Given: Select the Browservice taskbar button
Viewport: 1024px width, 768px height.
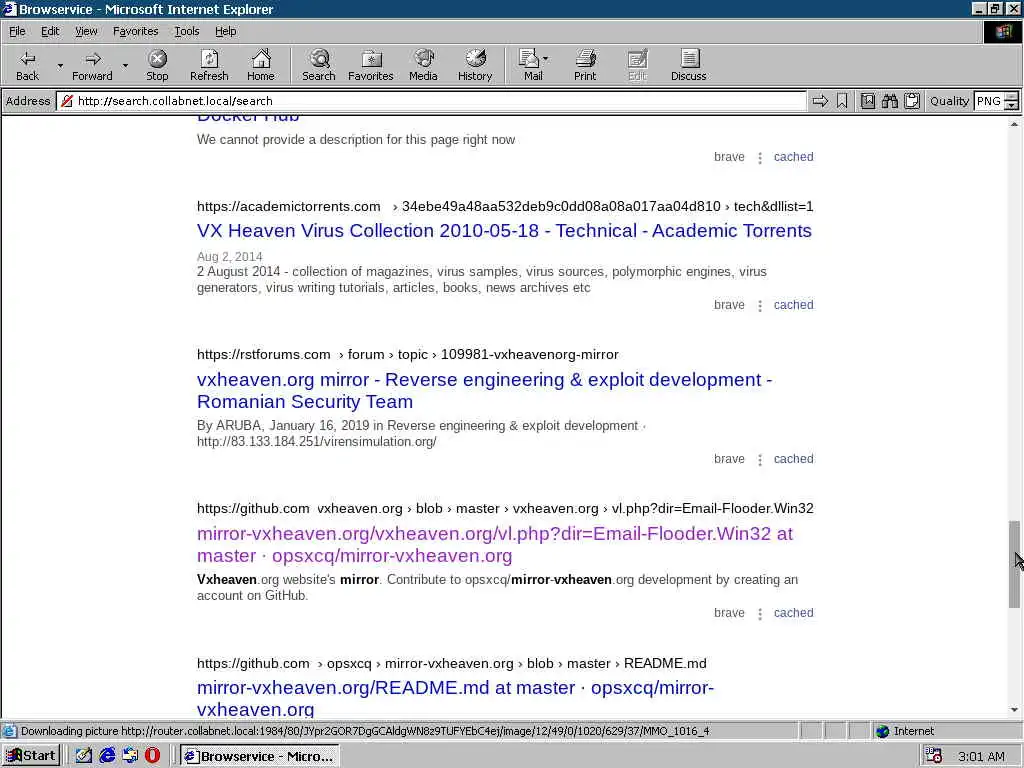Looking at the screenshot, I should coord(259,756).
